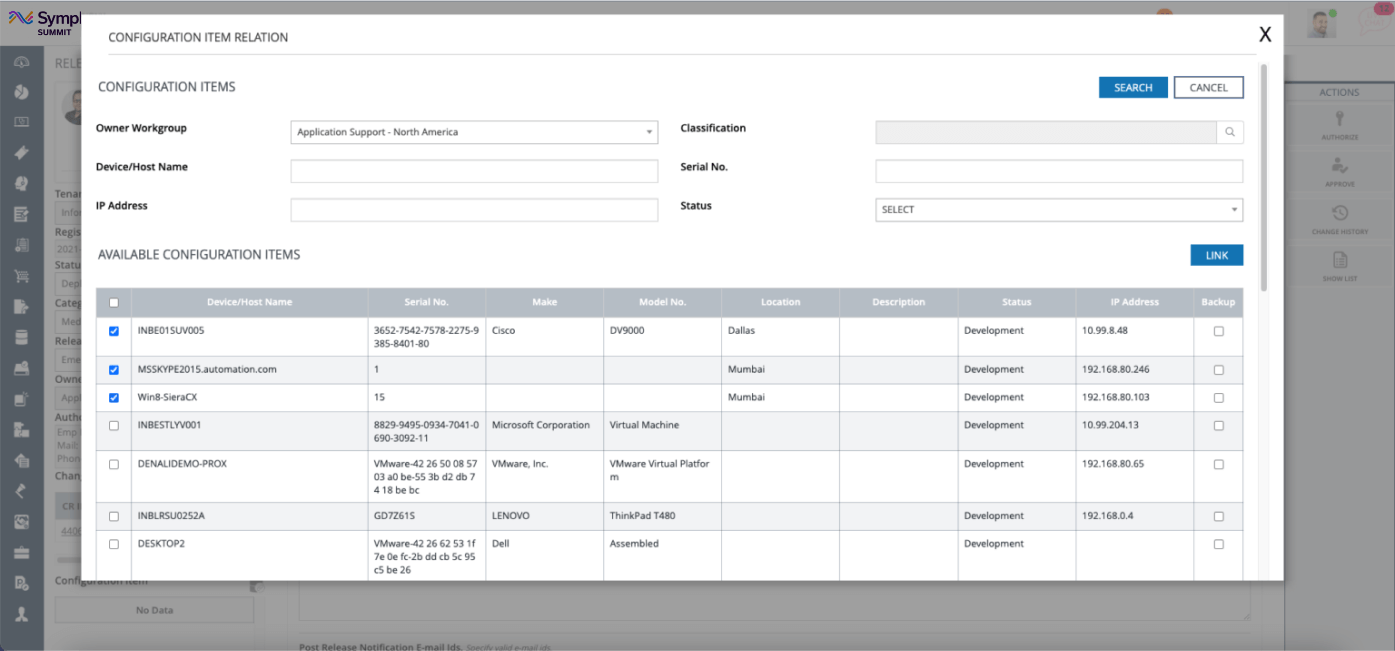Uncheck the INBE01SUV005 row checkbox

tap(113, 331)
